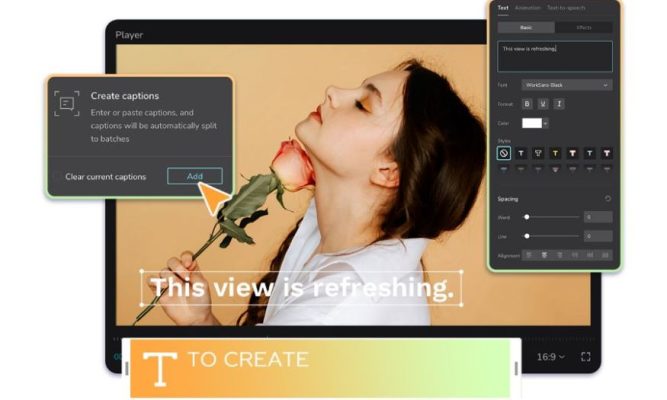Click the large T text icon
Screen dimensions: 667x400
click(160, 370)
